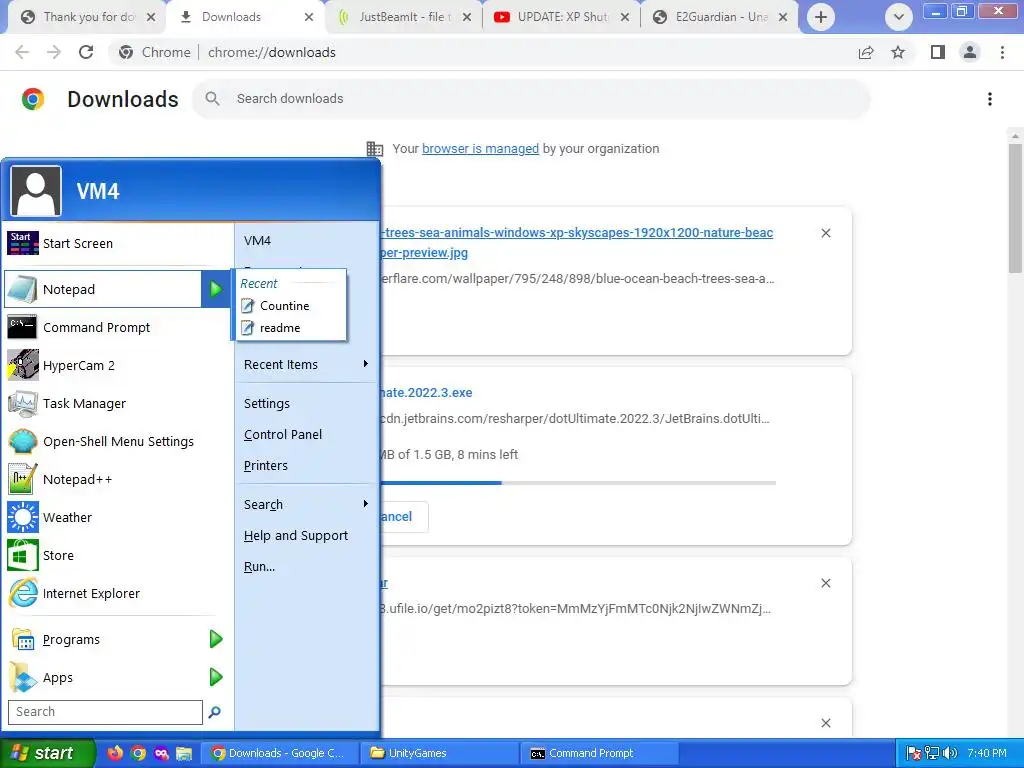Open the Store app entry
1024x768 pixels.
click(x=118, y=555)
